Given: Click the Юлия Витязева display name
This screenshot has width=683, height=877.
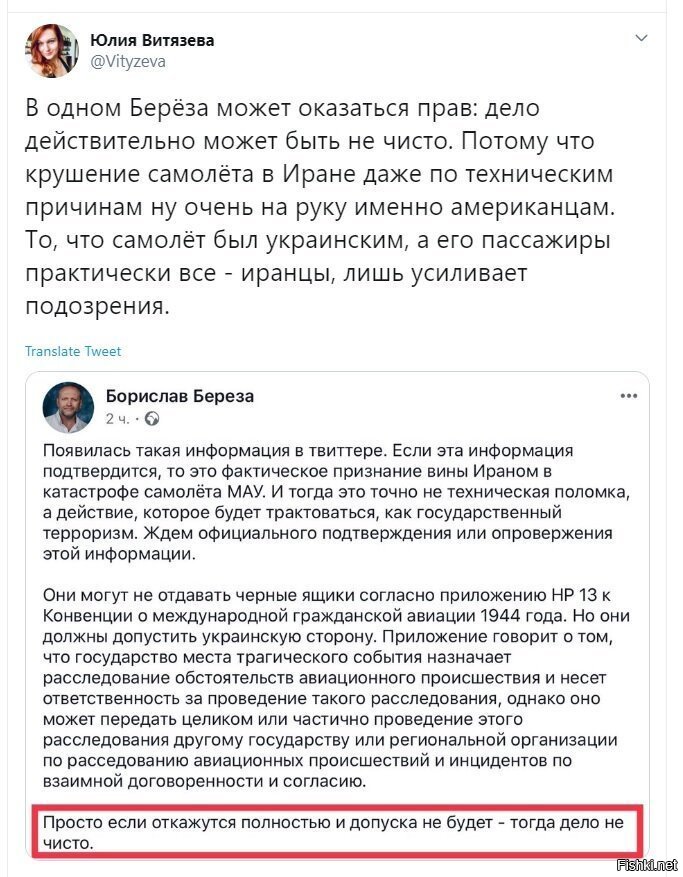Looking at the screenshot, I should coord(152,40).
